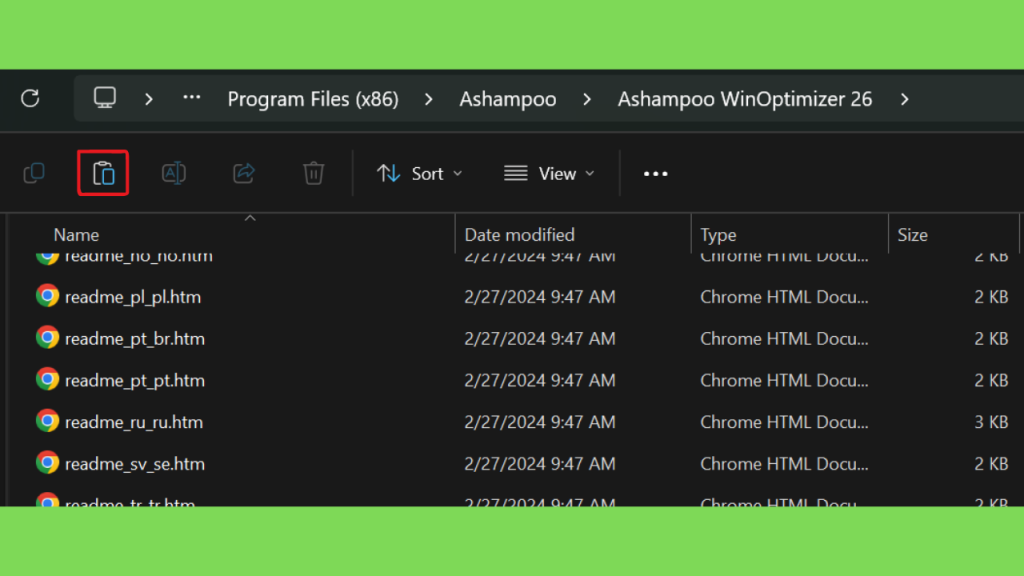Select the file readme_pt_pt.htm
The width and height of the screenshot is (1024, 576).
(135, 381)
